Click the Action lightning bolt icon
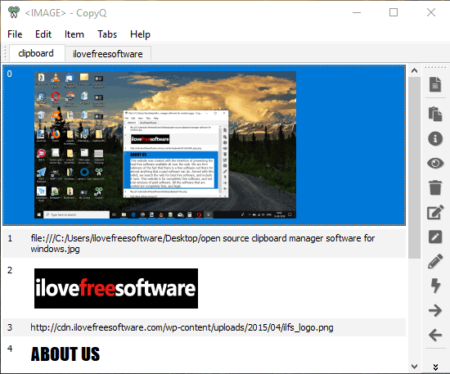Image resolution: width=450 pixels, height=374 pixels. click(x=435, y=286)
